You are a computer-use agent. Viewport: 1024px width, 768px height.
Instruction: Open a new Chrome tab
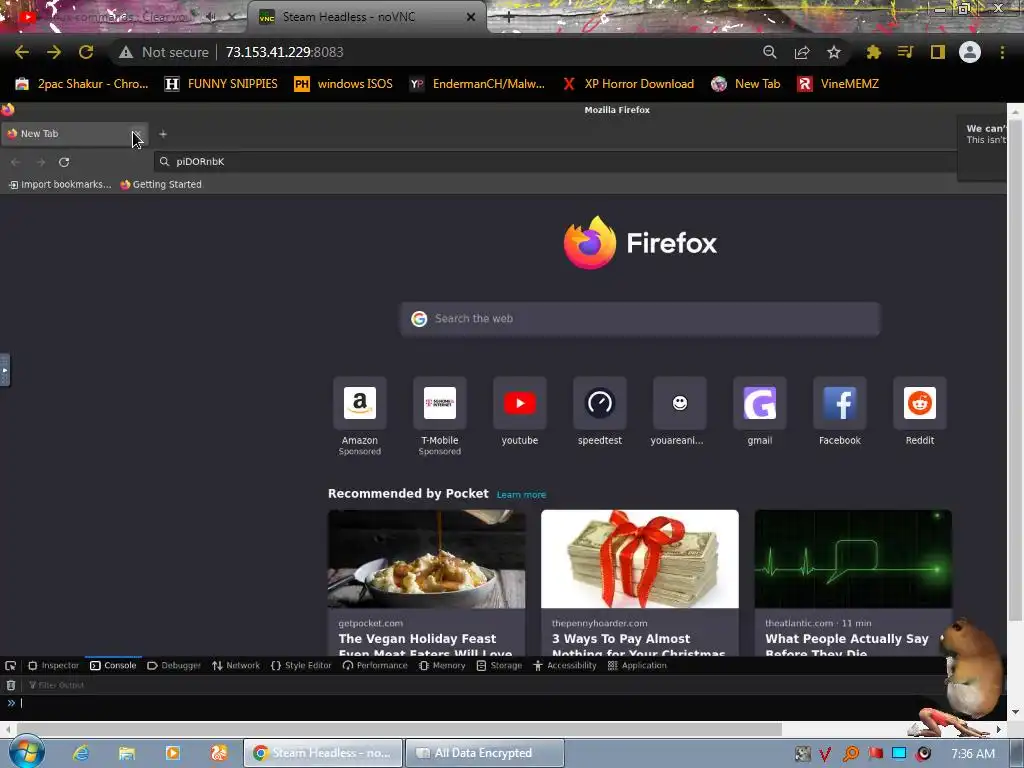point(509,17)
